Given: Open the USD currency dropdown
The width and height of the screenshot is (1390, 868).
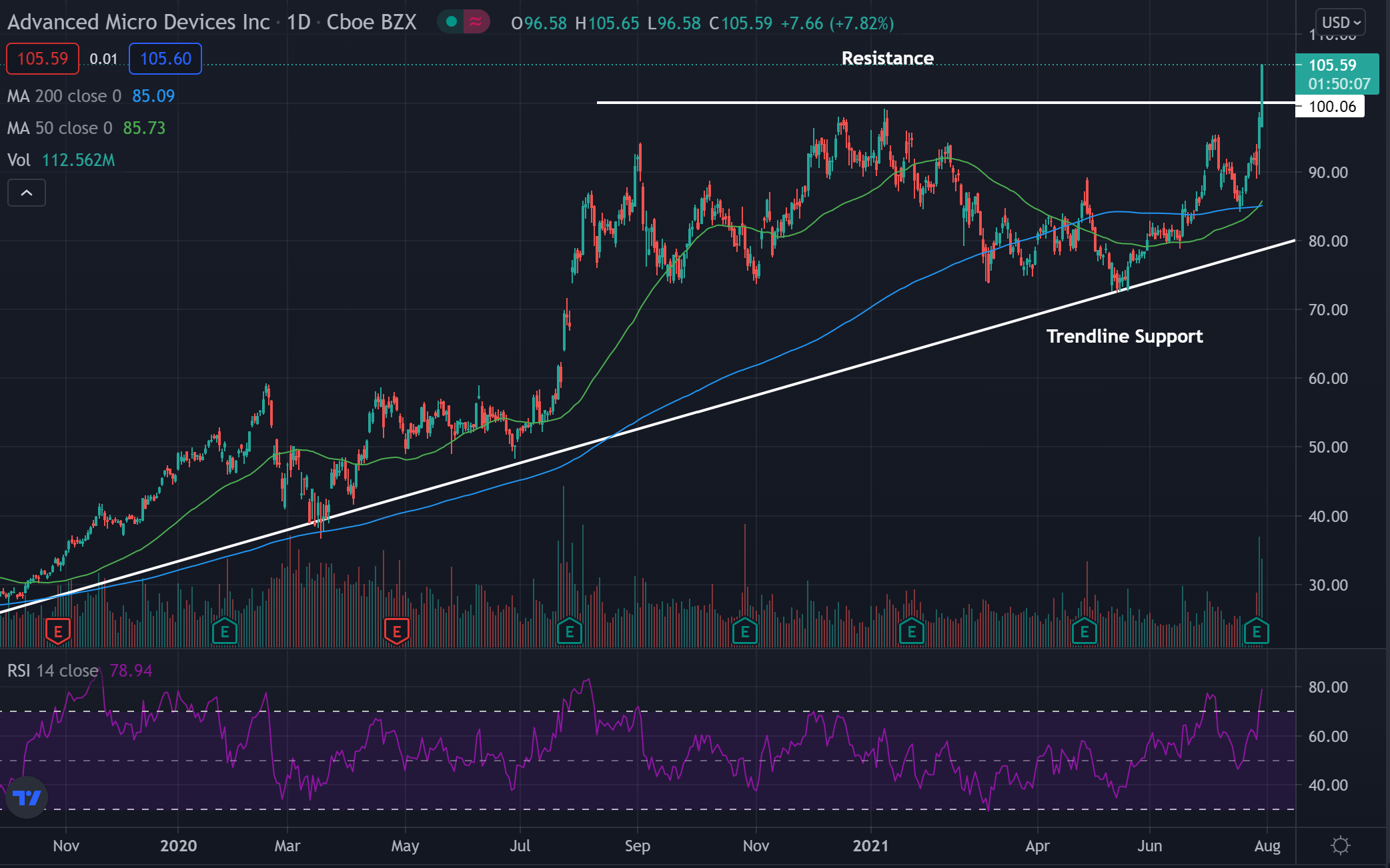Looking at the screenshot, I should [x=1340, y=23].
